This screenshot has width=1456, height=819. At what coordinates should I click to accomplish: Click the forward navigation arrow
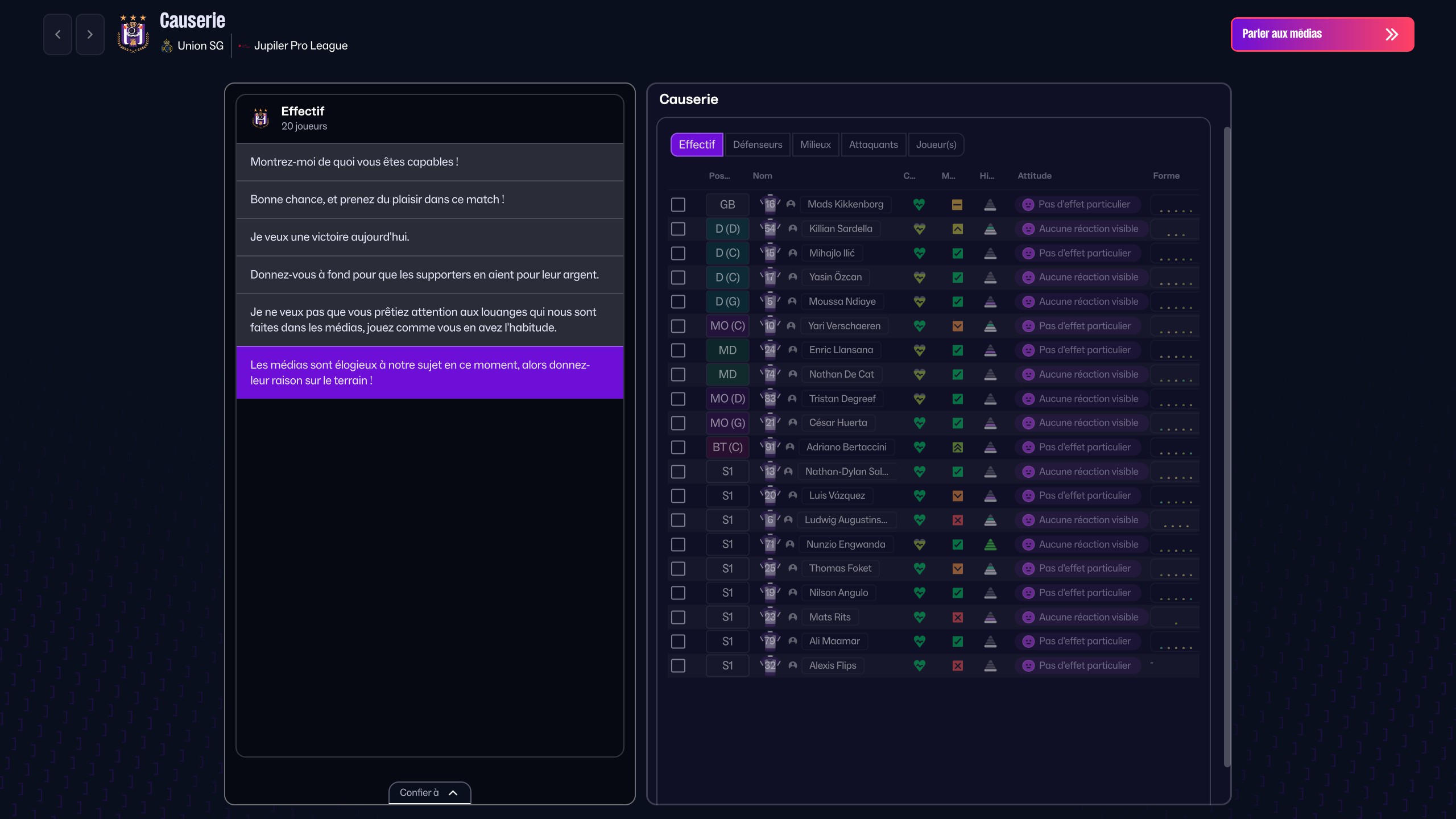(x=90, y=35)
